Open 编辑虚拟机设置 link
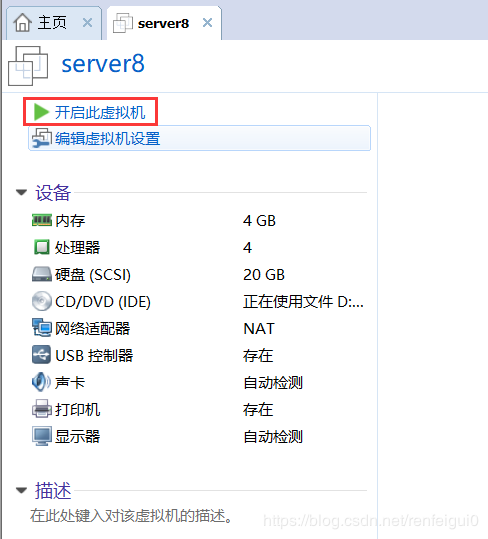 tap(107, 139)
